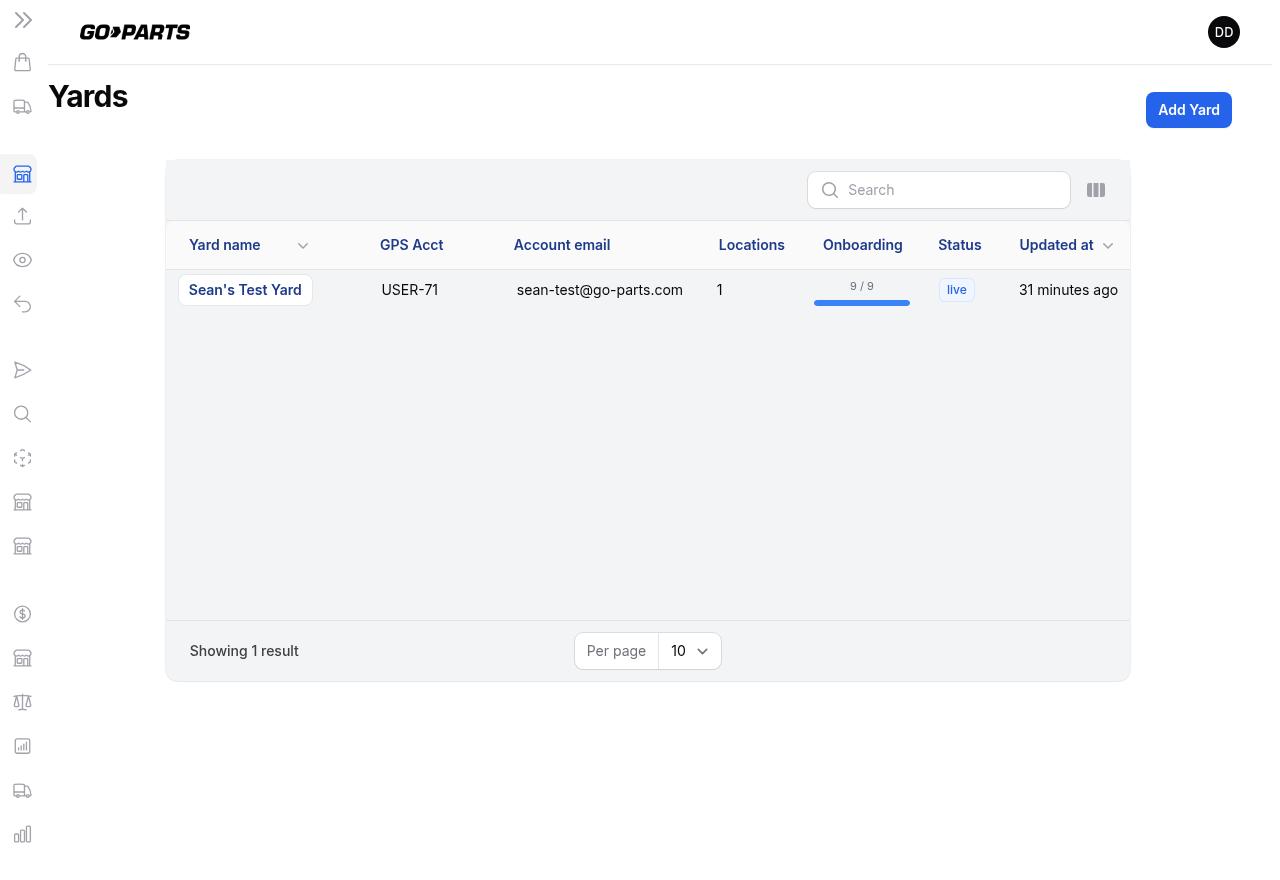Screen dimensions: 1280x880
Task: Focus the Search input field
Action: pyautogui.click(x=939, y=190)
